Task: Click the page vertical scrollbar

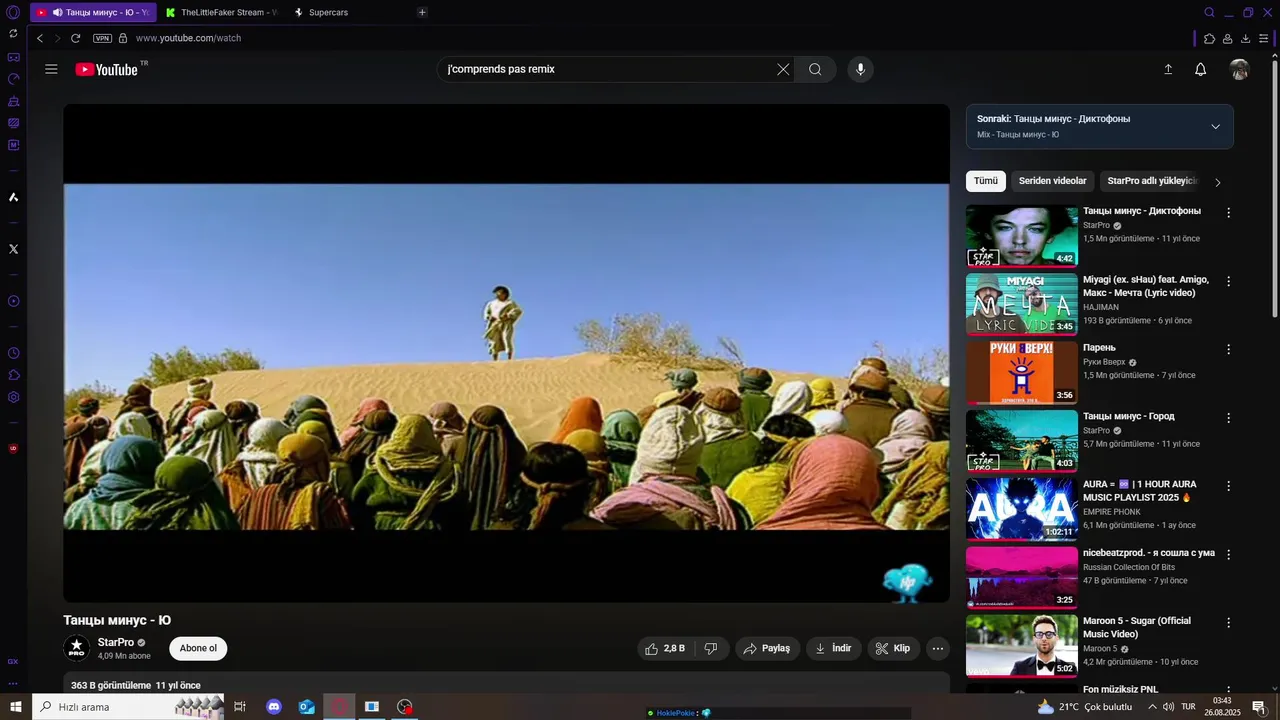Action: click(x=1275, y=190)
